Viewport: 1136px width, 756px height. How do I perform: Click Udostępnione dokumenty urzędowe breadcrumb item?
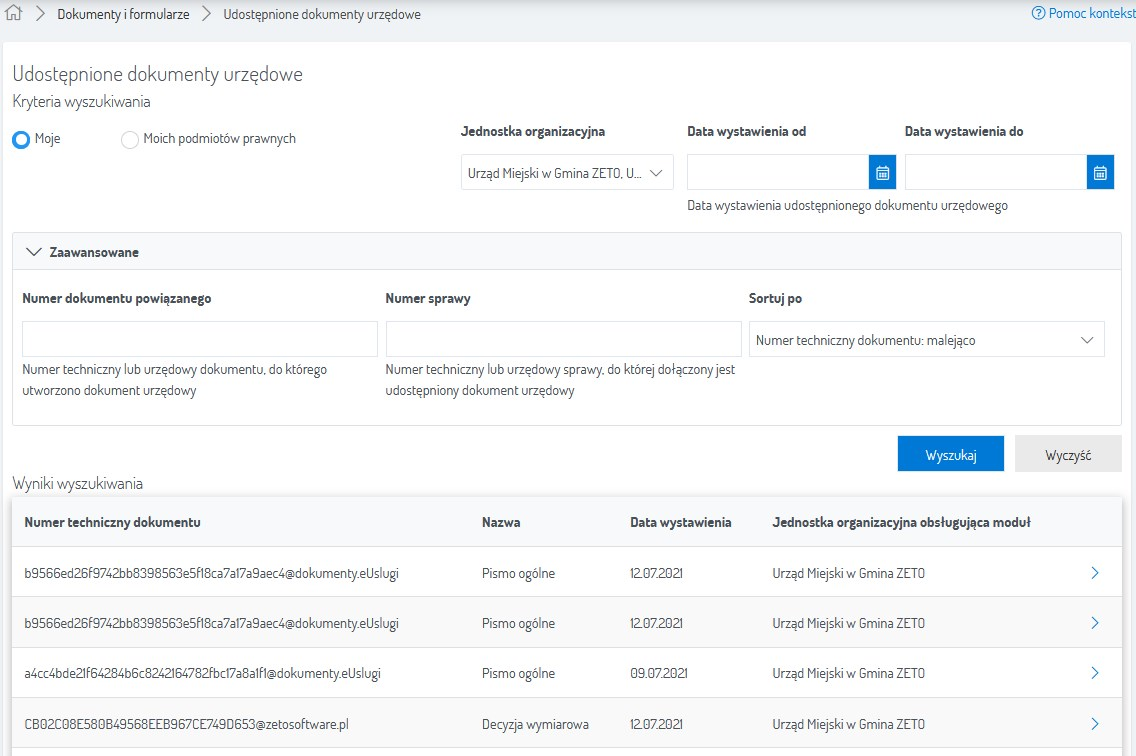(x=321, y=15)
